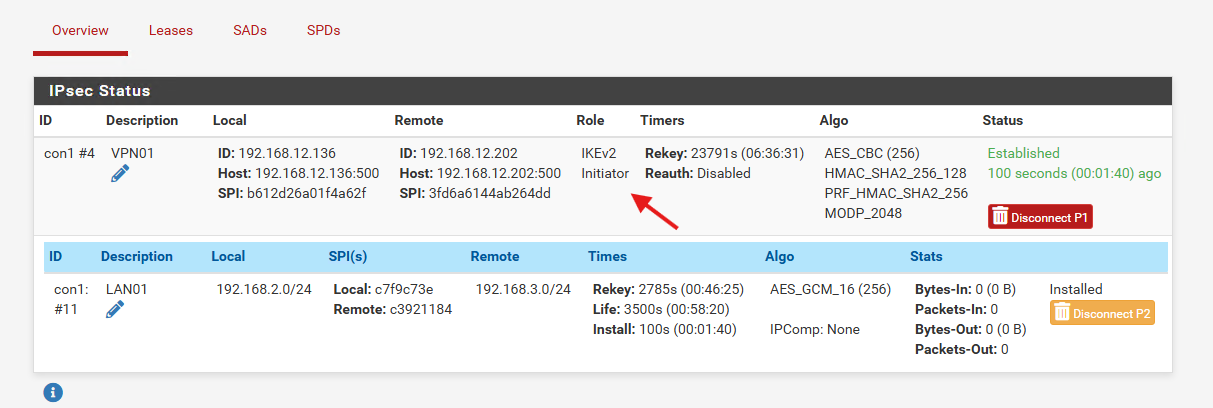Click the IPsec Status panel header

point(602,91)
